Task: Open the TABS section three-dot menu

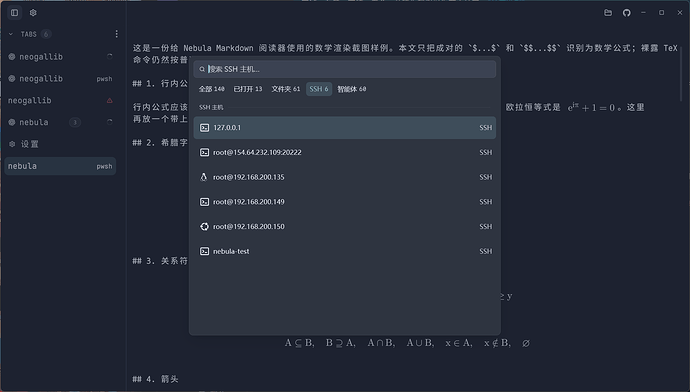Action: click(116, 34)
